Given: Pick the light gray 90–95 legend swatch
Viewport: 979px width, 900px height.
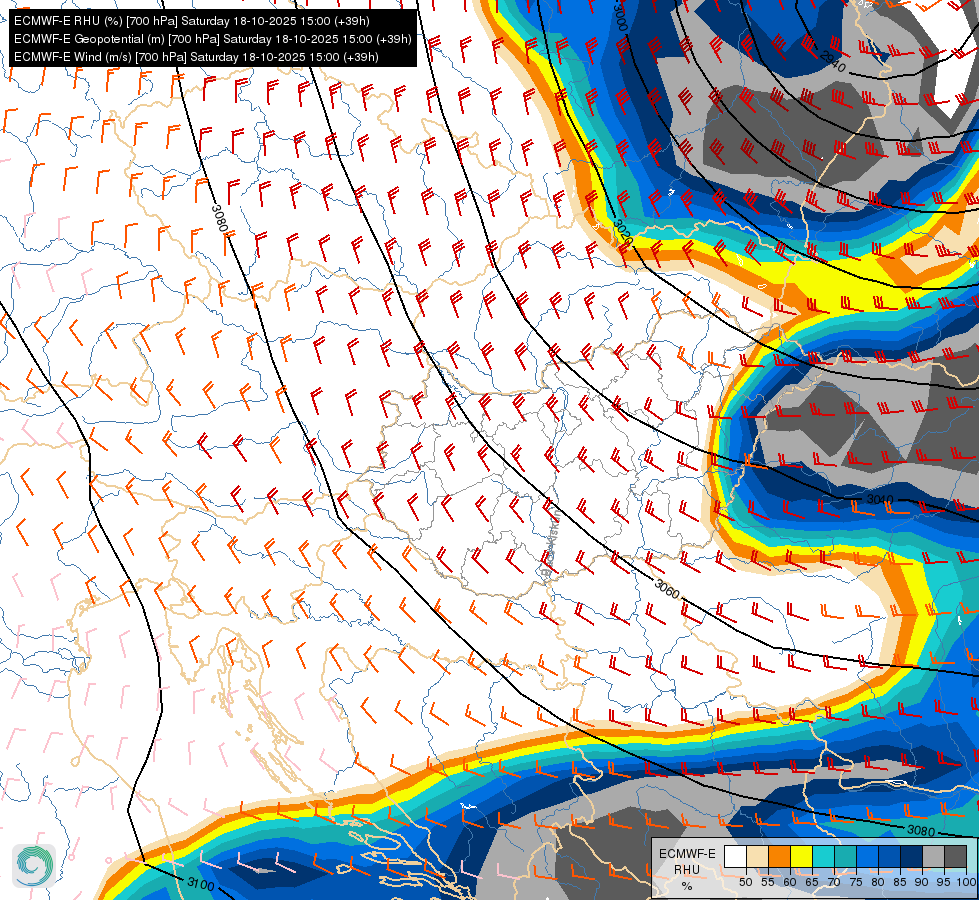Looking at the screenshot, I should point(933,856).
